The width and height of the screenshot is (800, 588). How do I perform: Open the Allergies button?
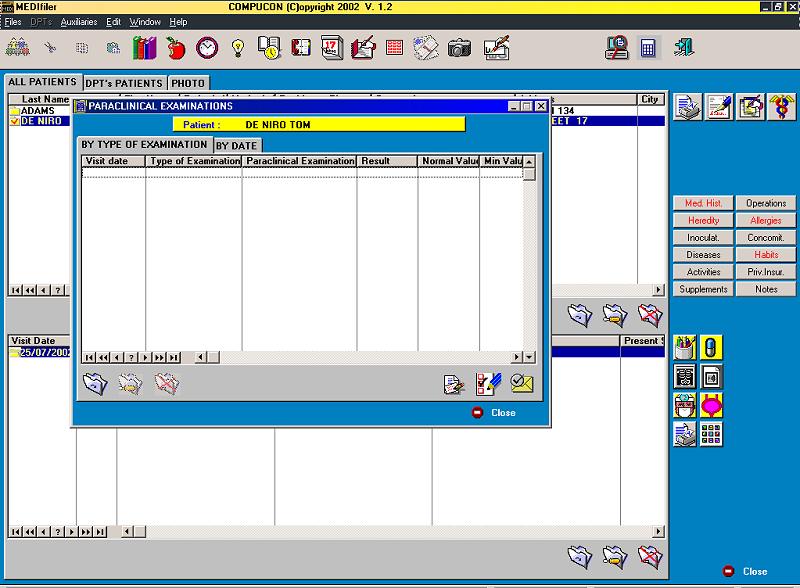click(766, 220)
